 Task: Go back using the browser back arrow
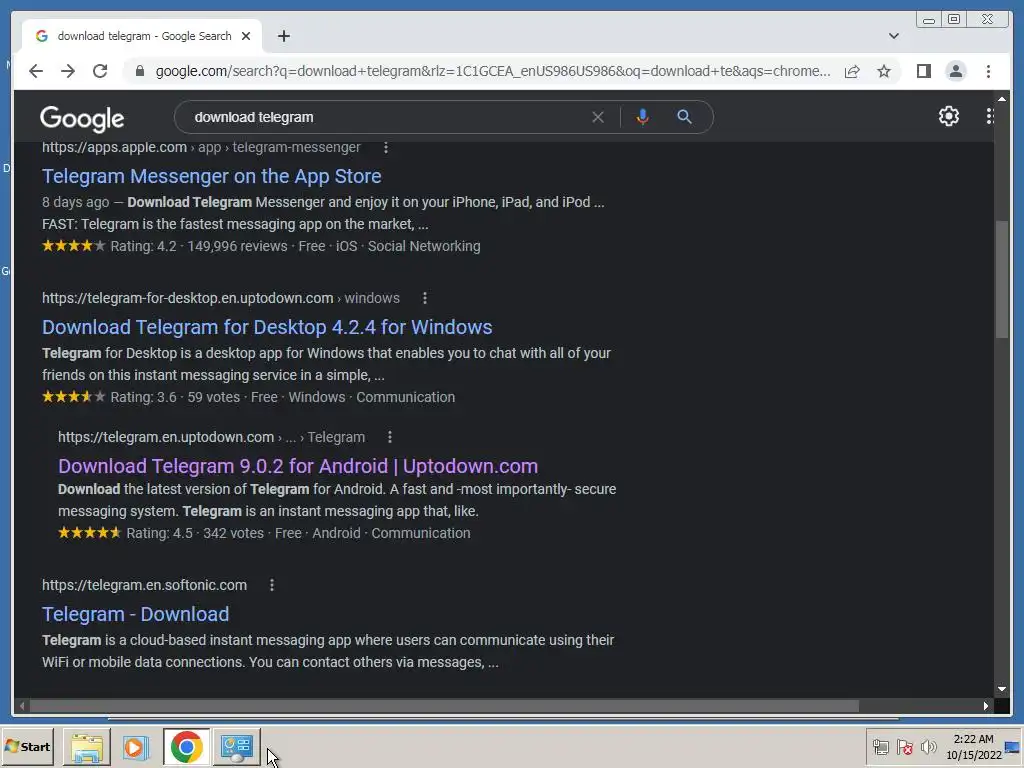pyautogui.click(x=36, y=71)
